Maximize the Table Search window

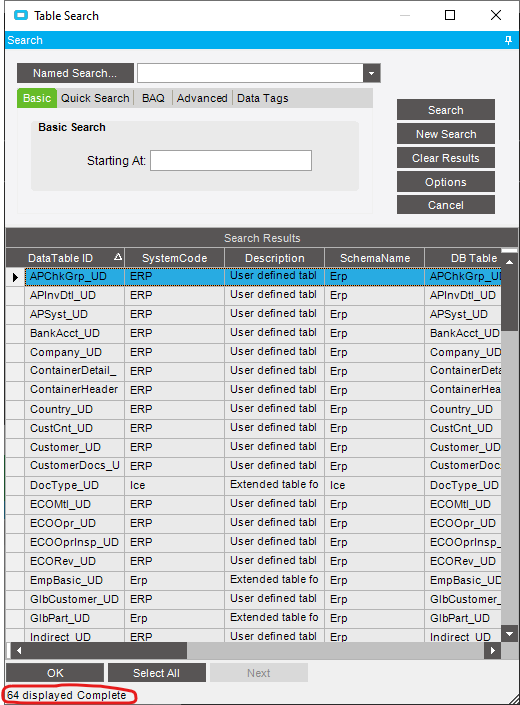point(450,15)
